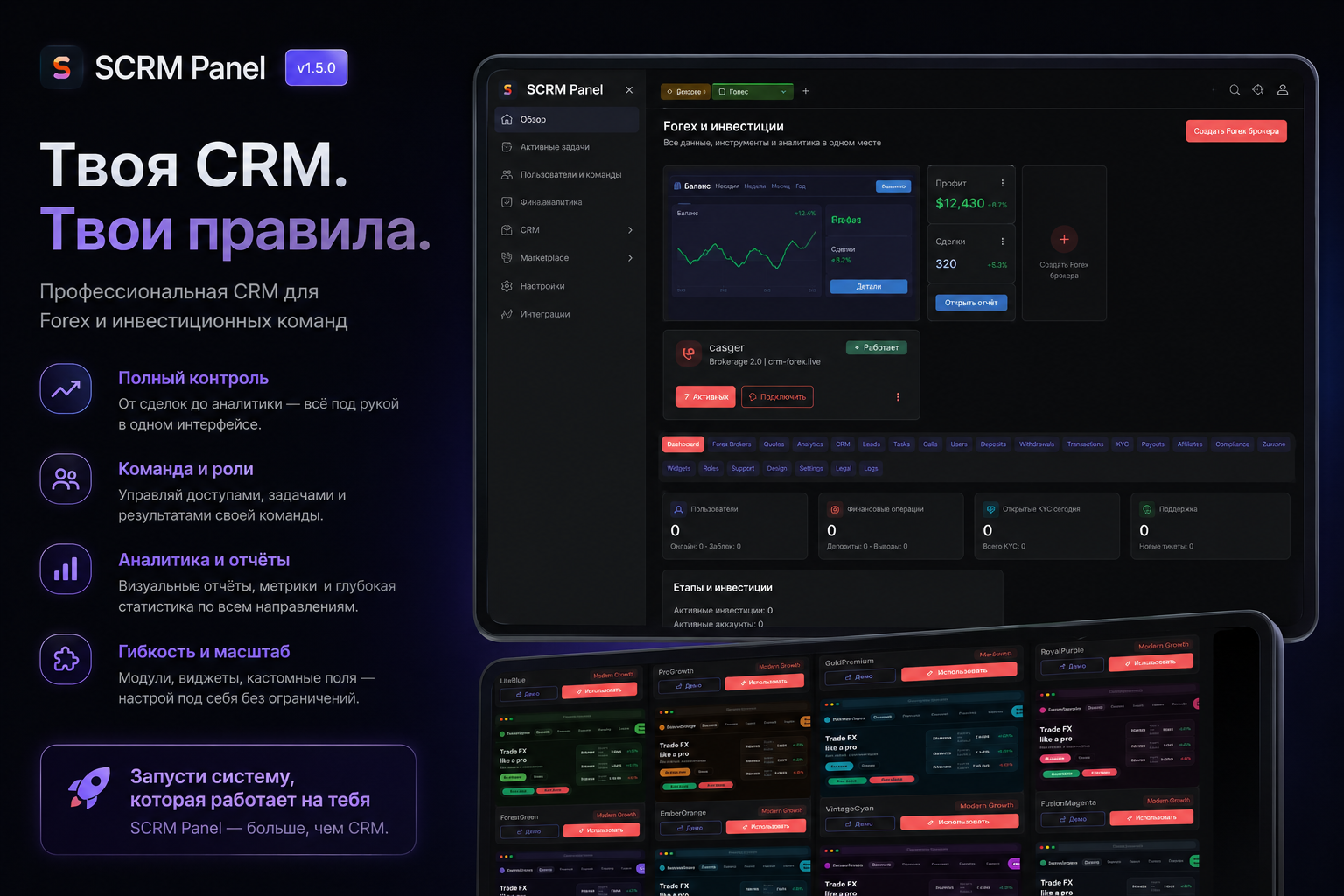Click Демо on the EmberOrange theme
Image resolution: width=1344 pixels, height=896 pixels.
point(690,828)
